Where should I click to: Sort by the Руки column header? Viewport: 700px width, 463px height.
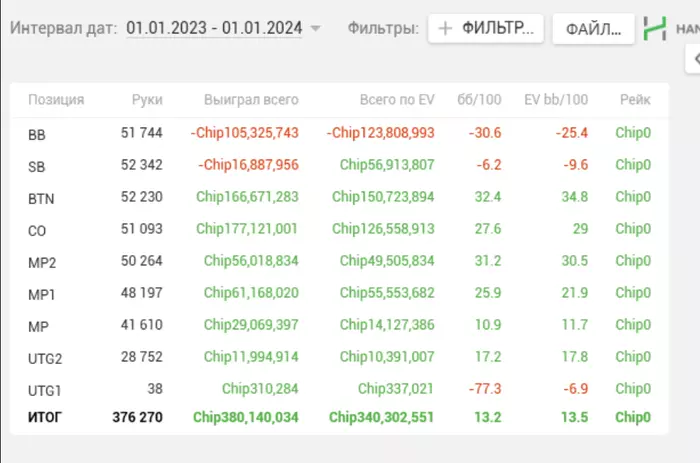click(x=147, y=100)
